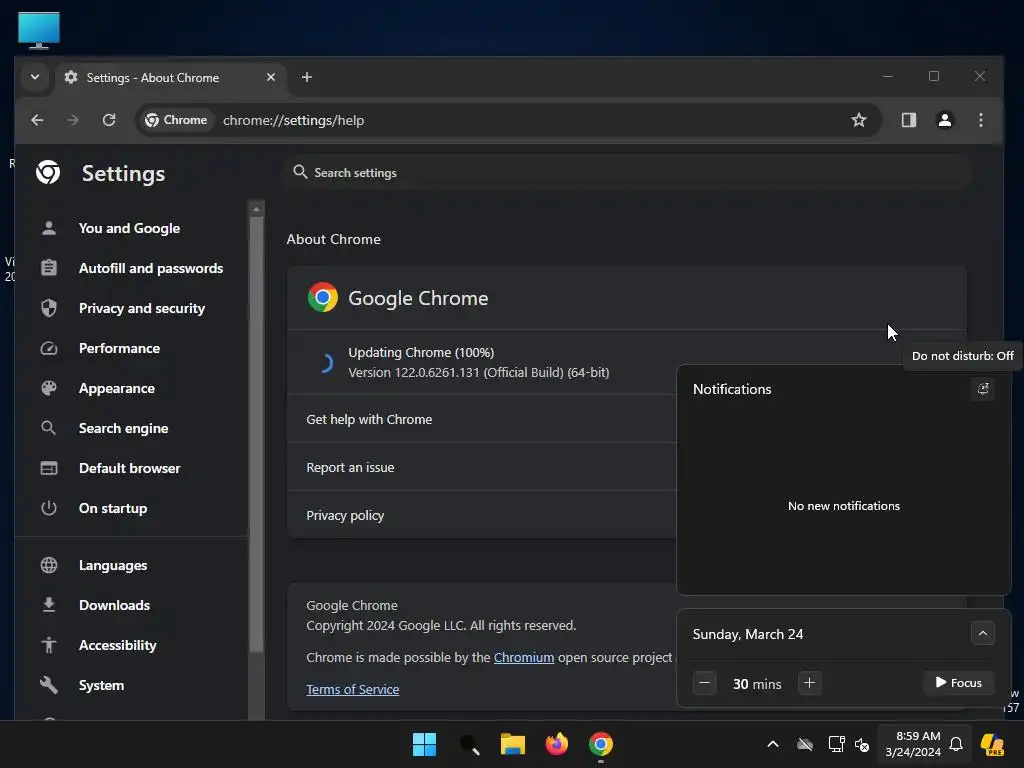Select Appearance in the sidebar

tap(117, 389)
